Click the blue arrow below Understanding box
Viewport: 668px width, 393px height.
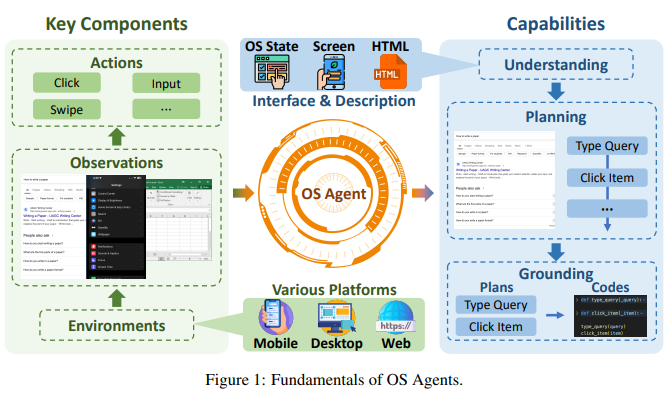(x=556, y=91)
